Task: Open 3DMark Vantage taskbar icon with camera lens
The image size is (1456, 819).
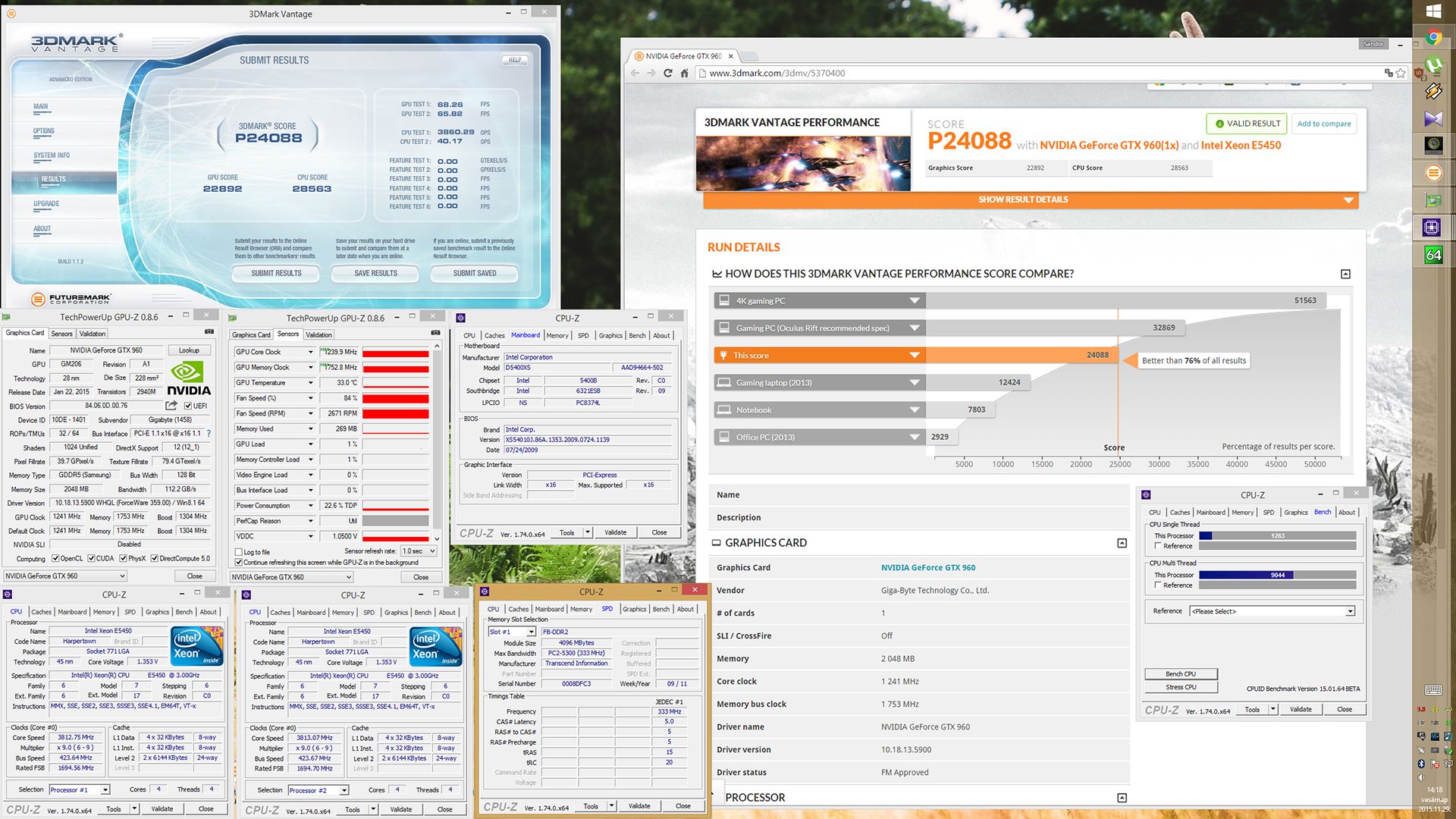Action: [x=1433, y=145]
